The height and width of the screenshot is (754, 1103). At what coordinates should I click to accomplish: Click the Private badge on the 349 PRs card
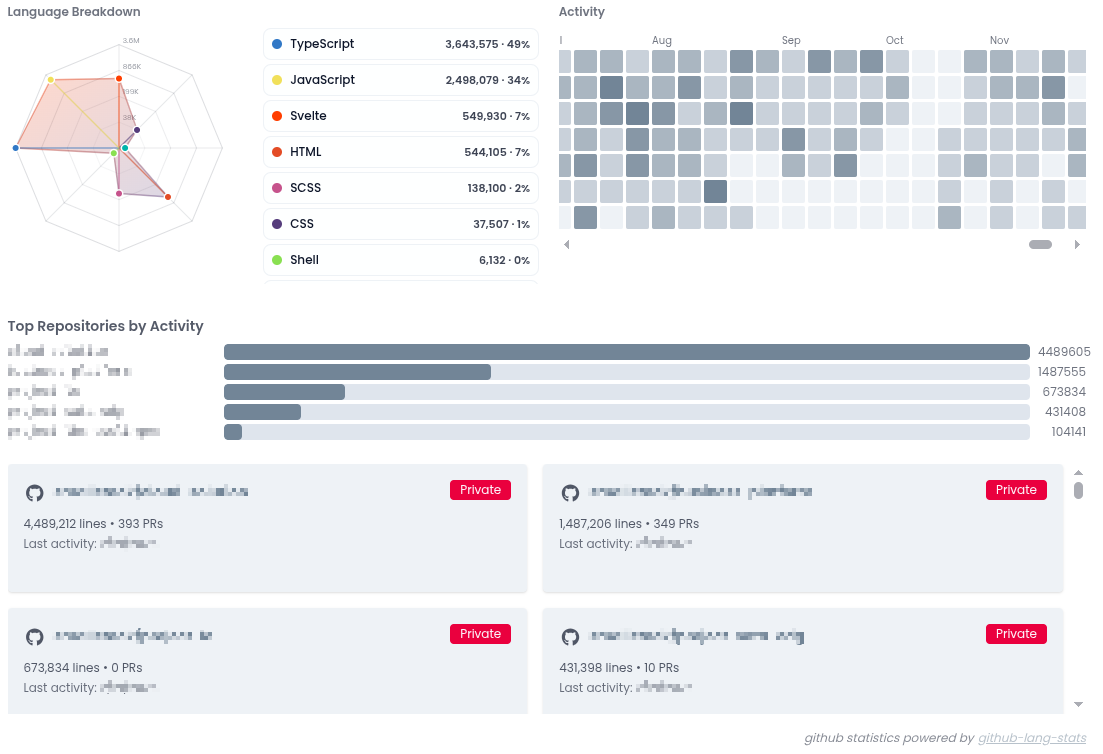[1016, 490]
